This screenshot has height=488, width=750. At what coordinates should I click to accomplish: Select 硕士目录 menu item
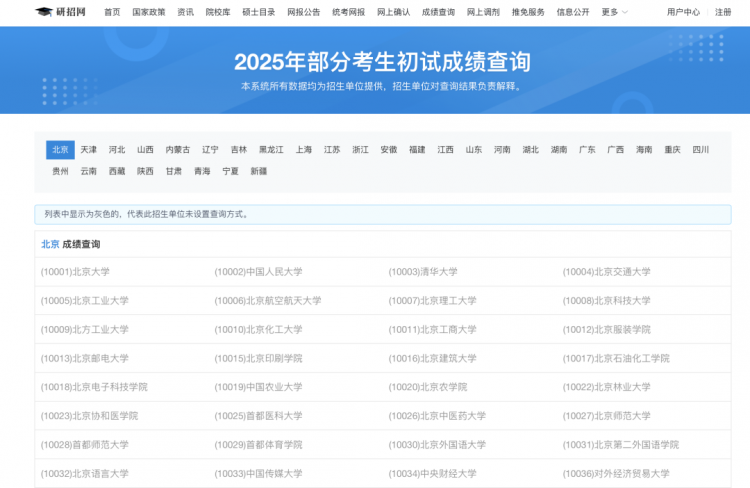tap(259, 12)
